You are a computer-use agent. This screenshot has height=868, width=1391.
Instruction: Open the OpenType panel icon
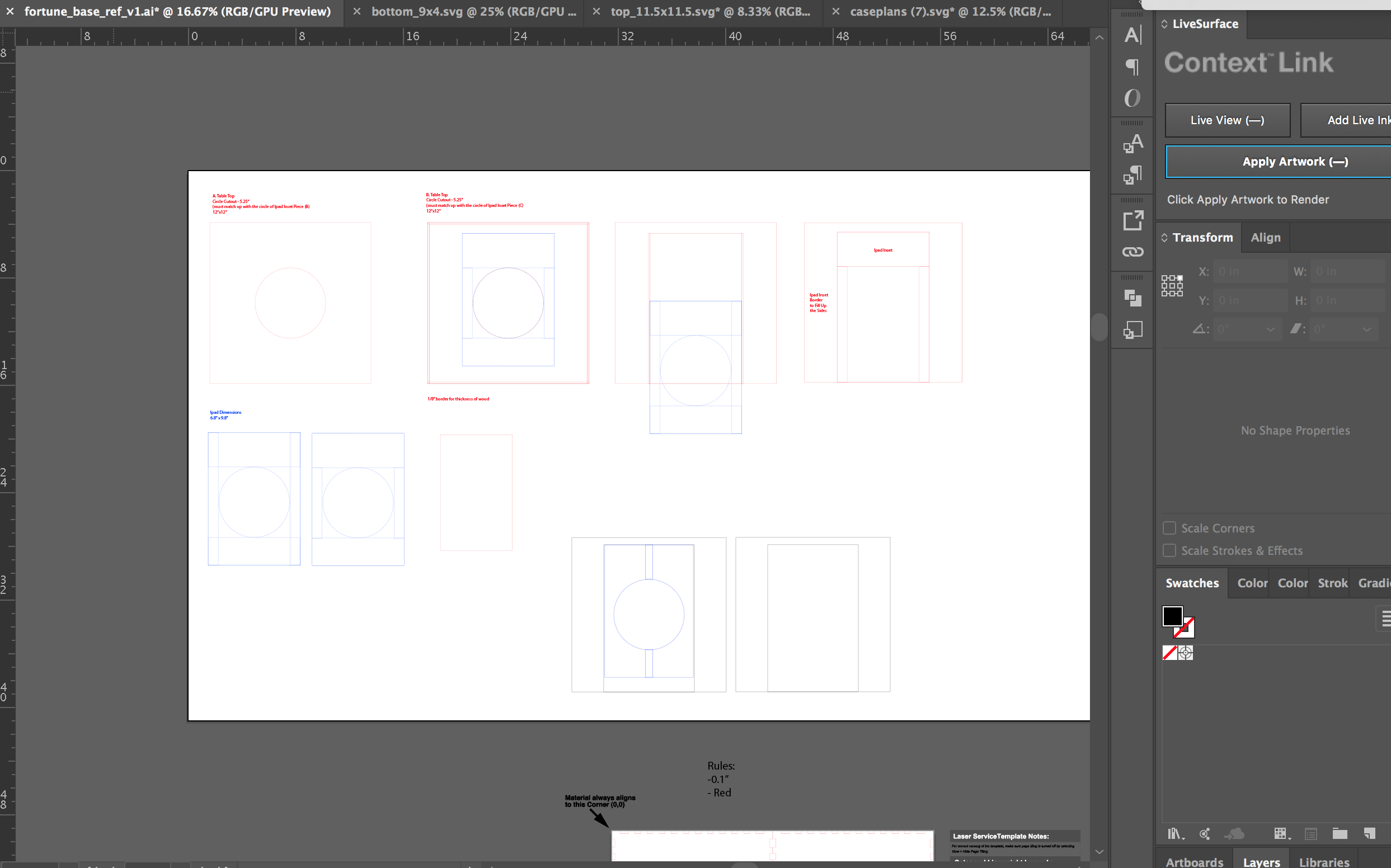1132,98
